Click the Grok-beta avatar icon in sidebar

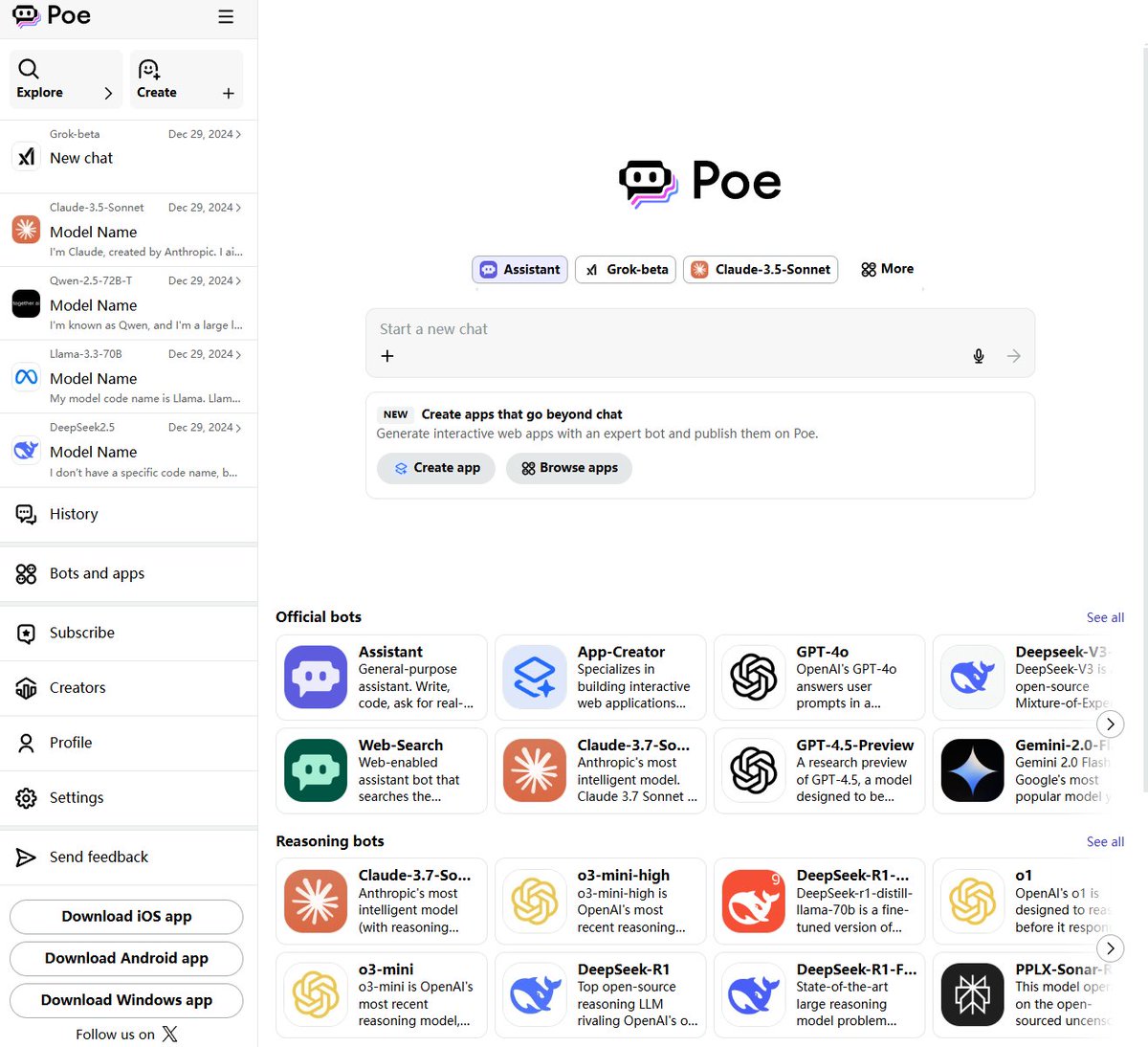[26, 156]
